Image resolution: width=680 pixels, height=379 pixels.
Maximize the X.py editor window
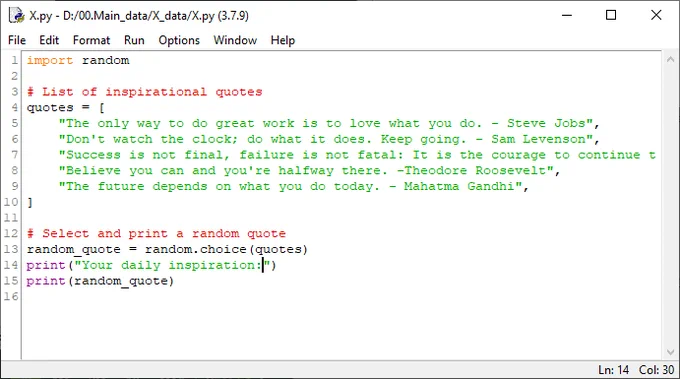[x=611, y=15]
